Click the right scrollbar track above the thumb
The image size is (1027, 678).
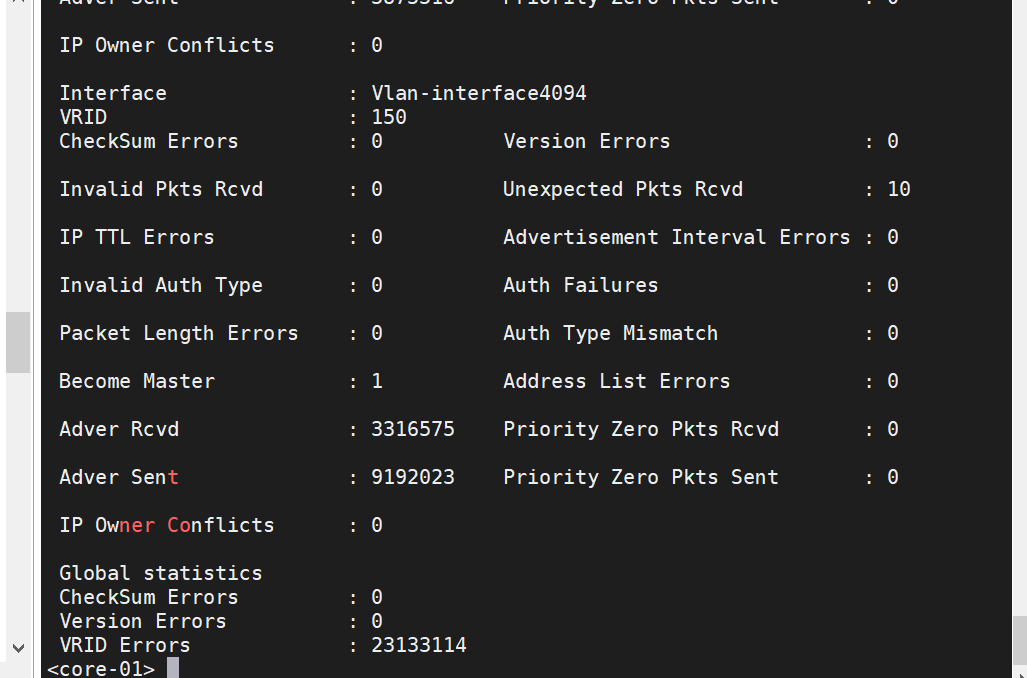coord(1018,300)
